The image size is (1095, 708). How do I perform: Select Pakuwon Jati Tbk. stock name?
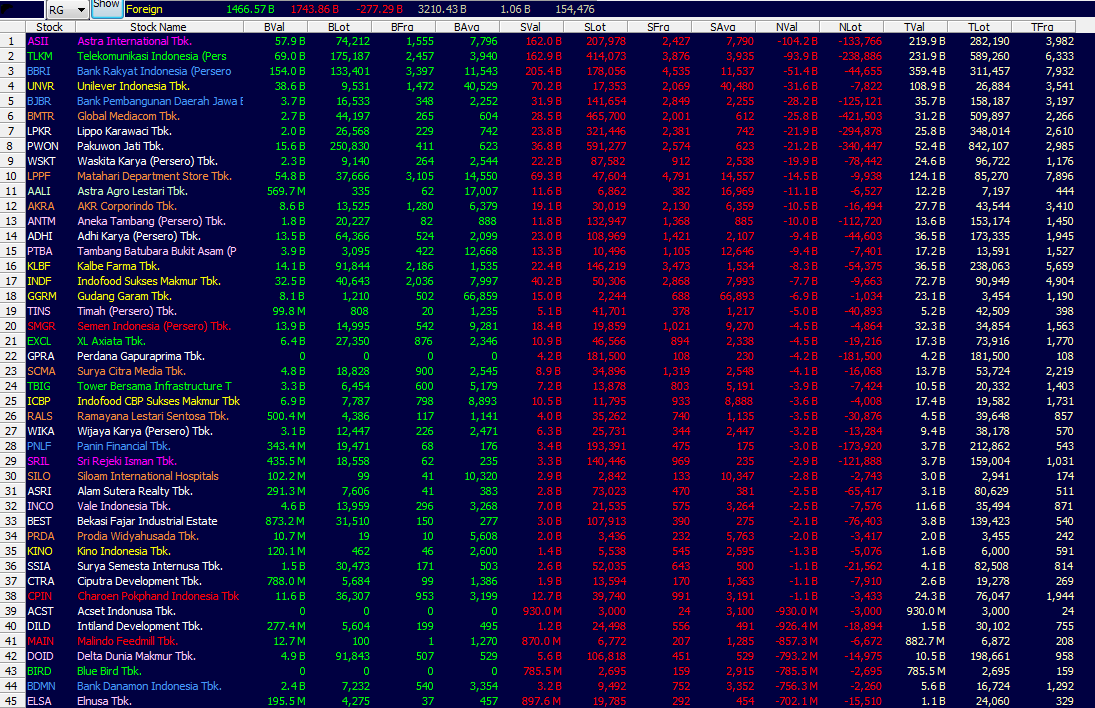point(120,146)
